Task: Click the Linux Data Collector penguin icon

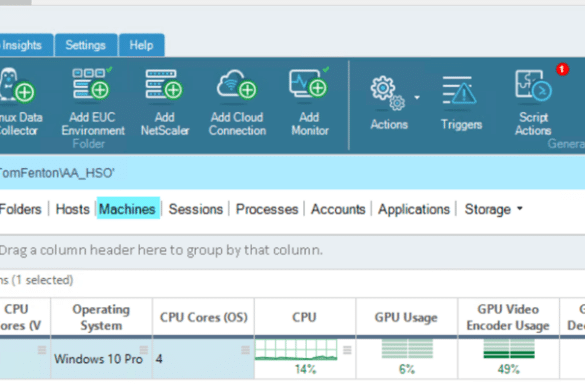Action: 16,85
